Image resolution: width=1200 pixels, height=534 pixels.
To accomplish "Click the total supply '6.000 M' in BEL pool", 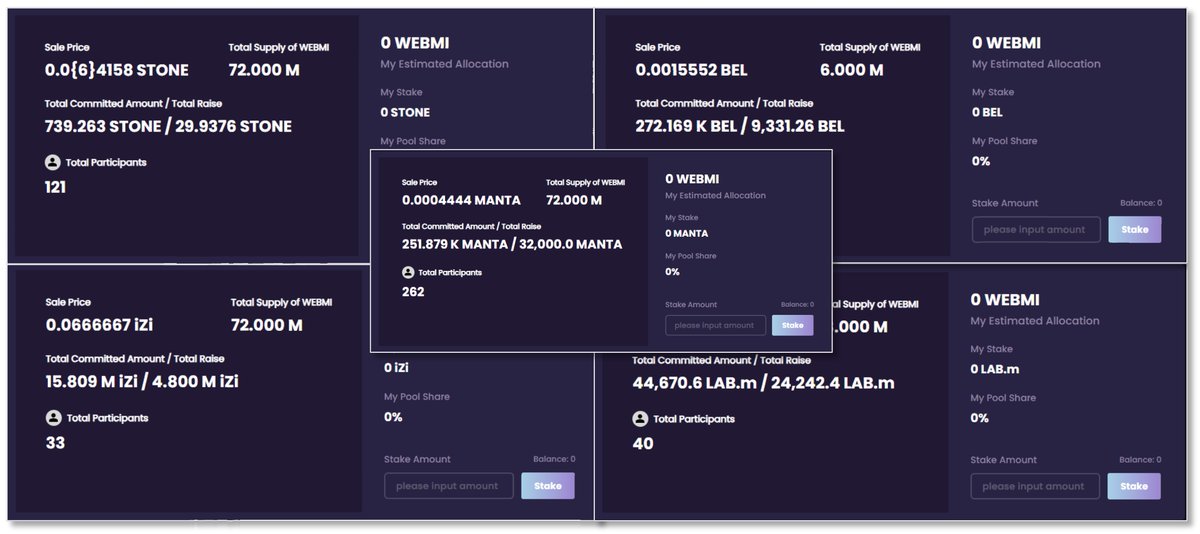I will 852,70.
